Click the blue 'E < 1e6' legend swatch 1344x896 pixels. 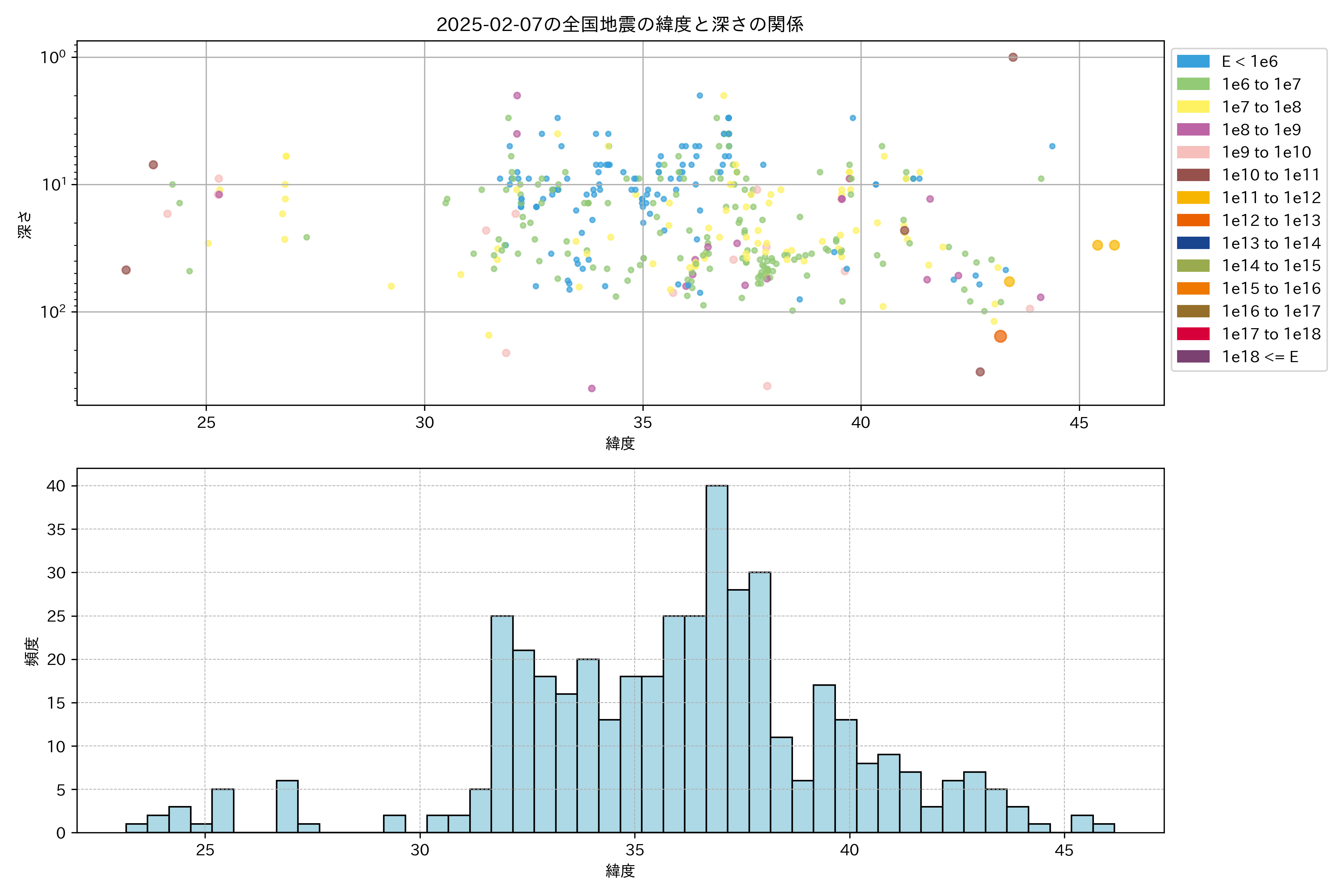(x=1192, y=62)
